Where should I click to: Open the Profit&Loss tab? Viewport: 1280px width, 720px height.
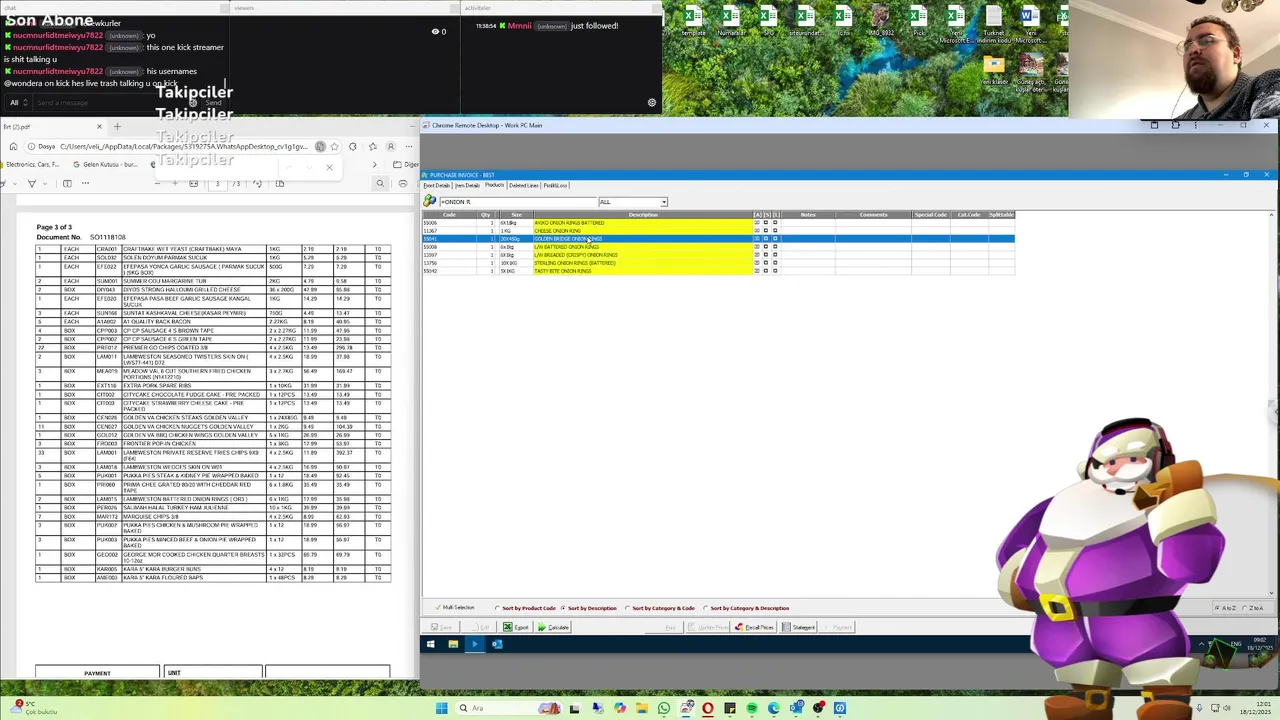tap(556, 185)
